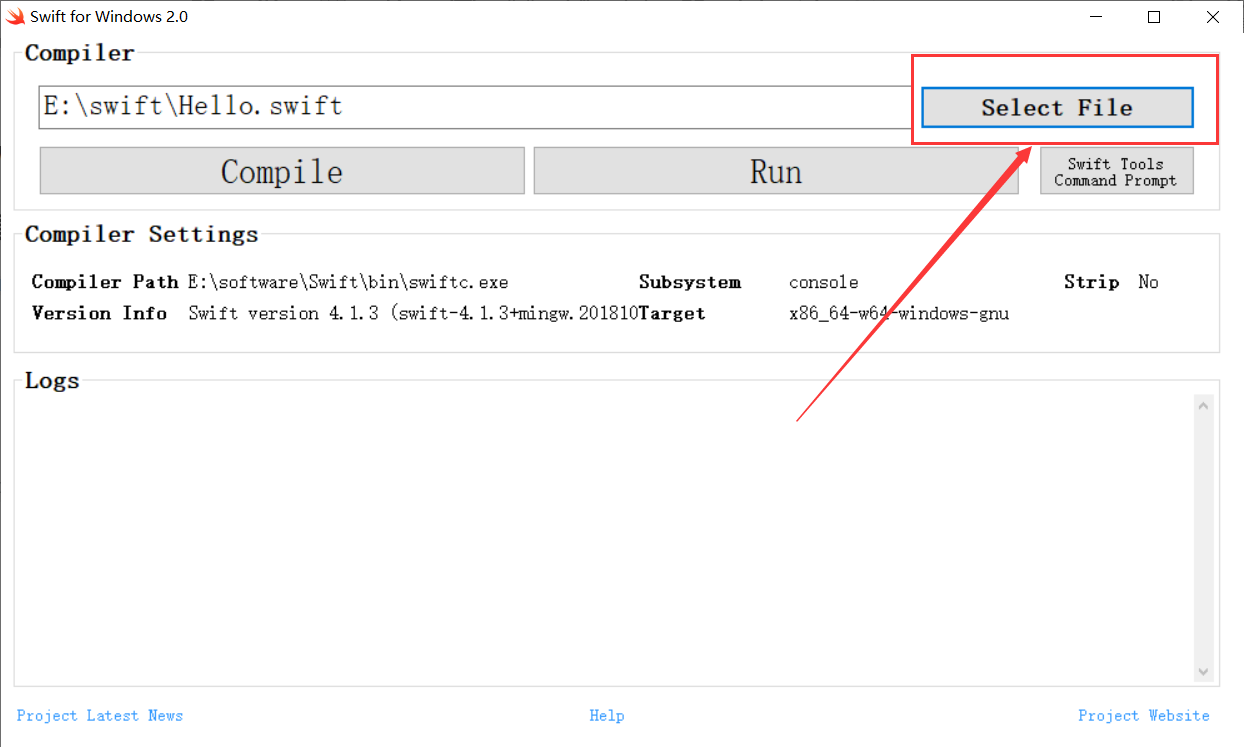This screenshot has width=1244, height=747.
Task: Click the Swift for Windows 2.0 title text
Action: click(x=110, y=16)
